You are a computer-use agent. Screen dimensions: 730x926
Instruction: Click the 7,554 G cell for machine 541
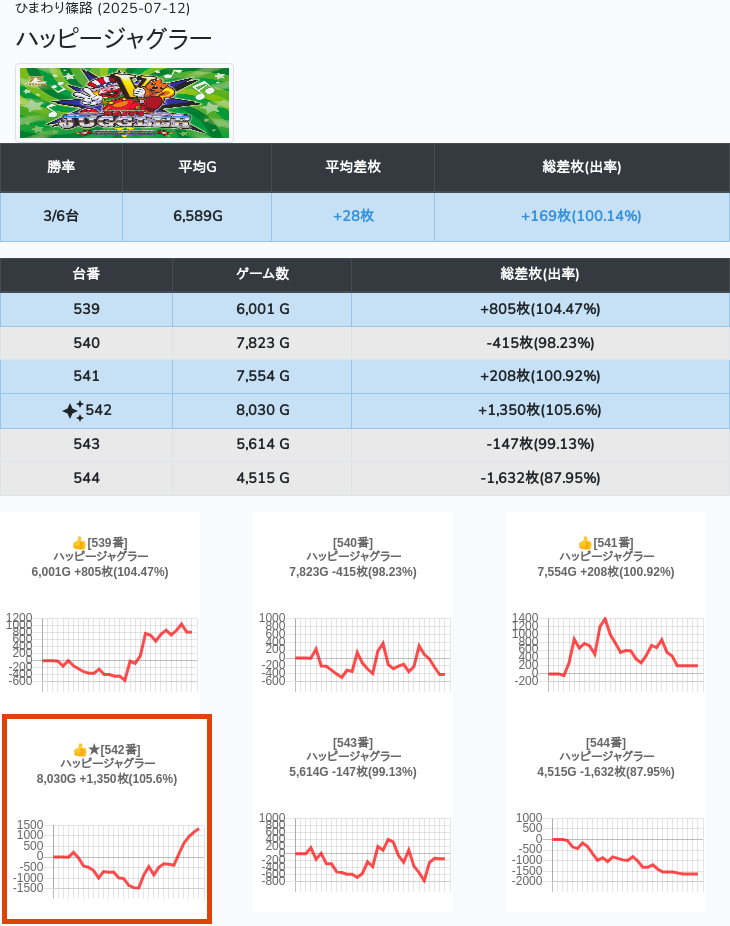262,377
